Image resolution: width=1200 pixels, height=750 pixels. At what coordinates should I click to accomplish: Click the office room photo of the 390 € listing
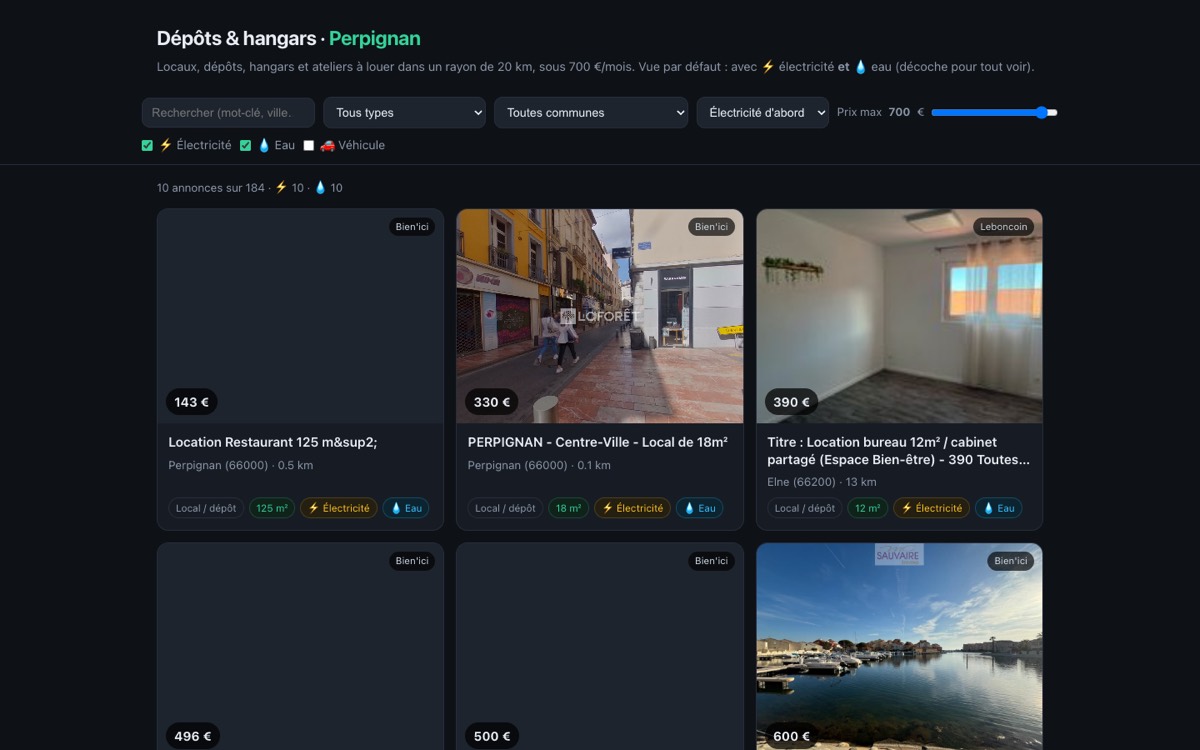tap(900, 316)
